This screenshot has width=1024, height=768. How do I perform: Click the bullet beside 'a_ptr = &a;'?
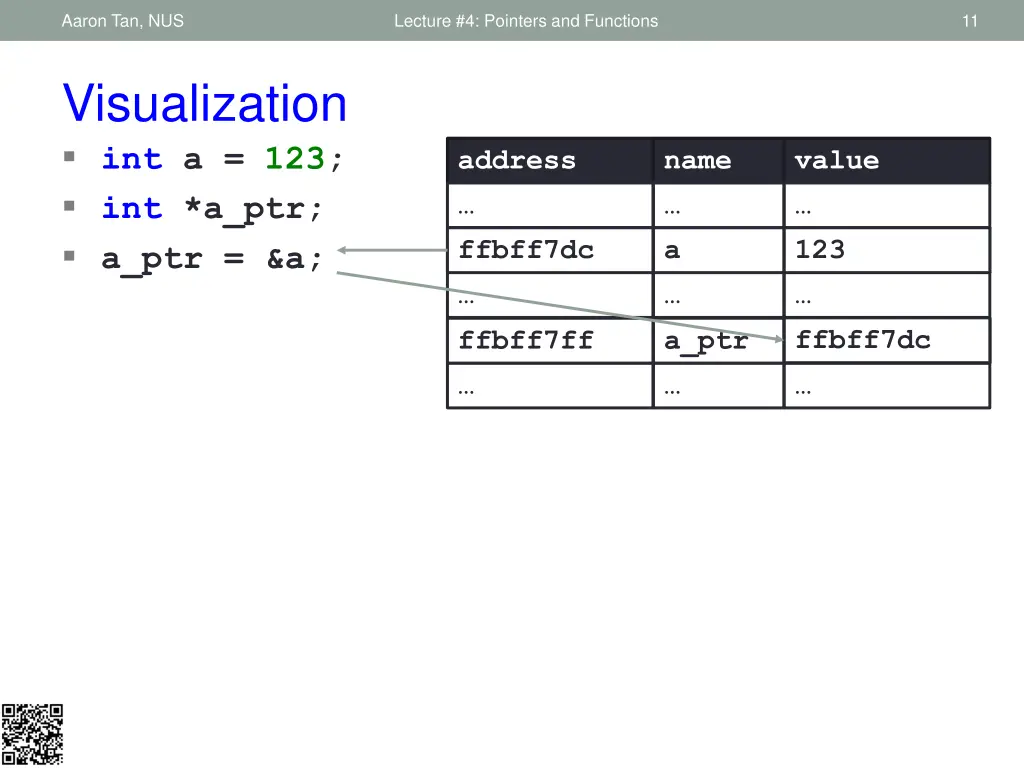[x=69, y=256]
